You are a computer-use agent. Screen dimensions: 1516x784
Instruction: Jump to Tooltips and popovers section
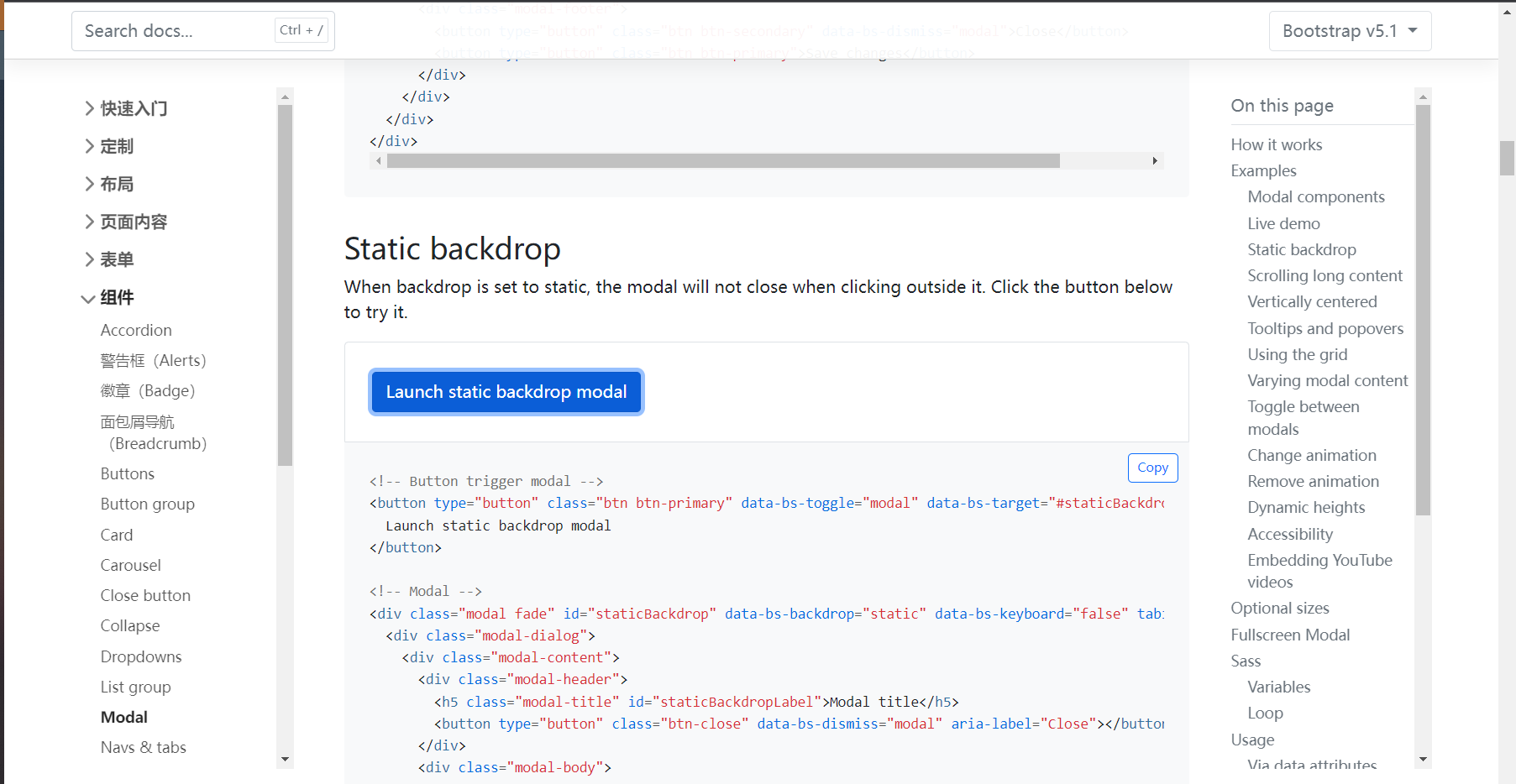[1326, 328]
